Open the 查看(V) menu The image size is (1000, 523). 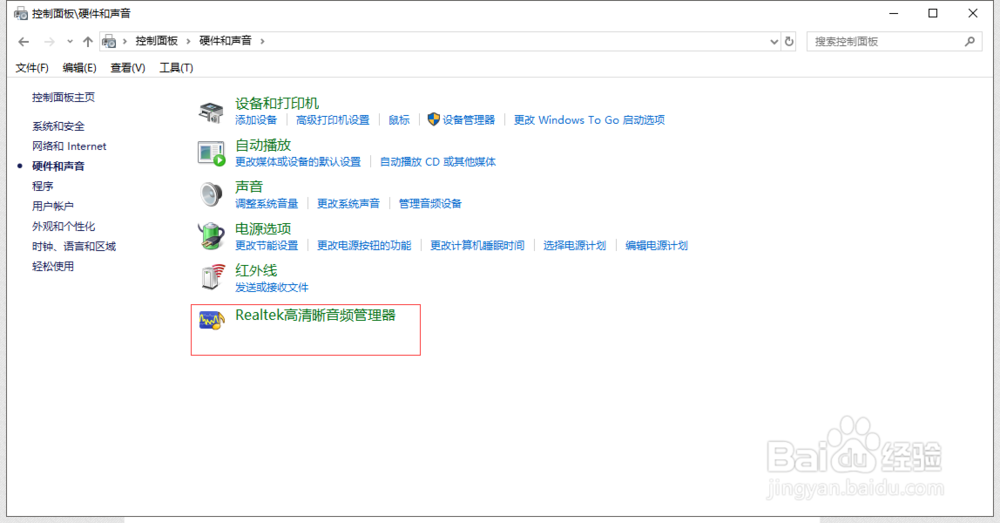tap(128, 68)
